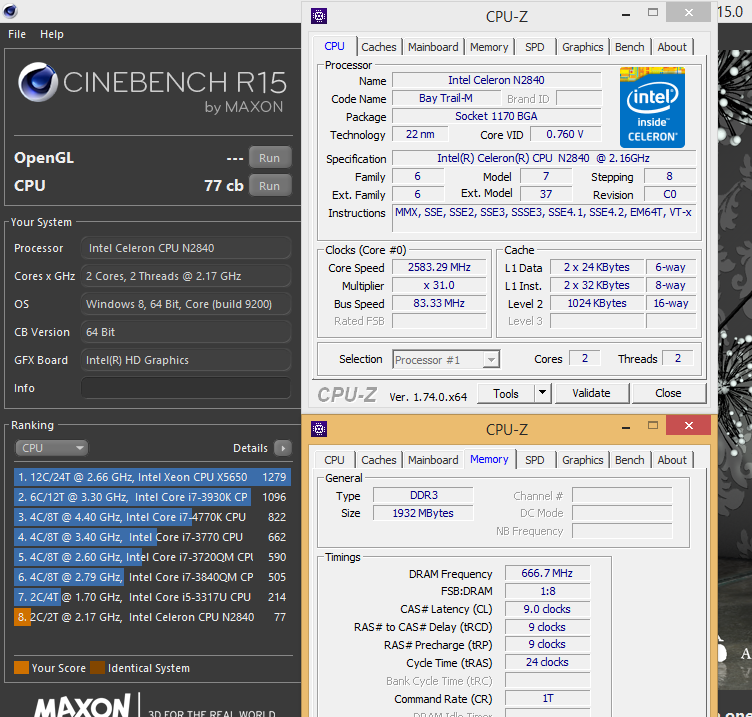
Task: Click the Core VID value 0.760 V
Action: click(x=565, y=134)
